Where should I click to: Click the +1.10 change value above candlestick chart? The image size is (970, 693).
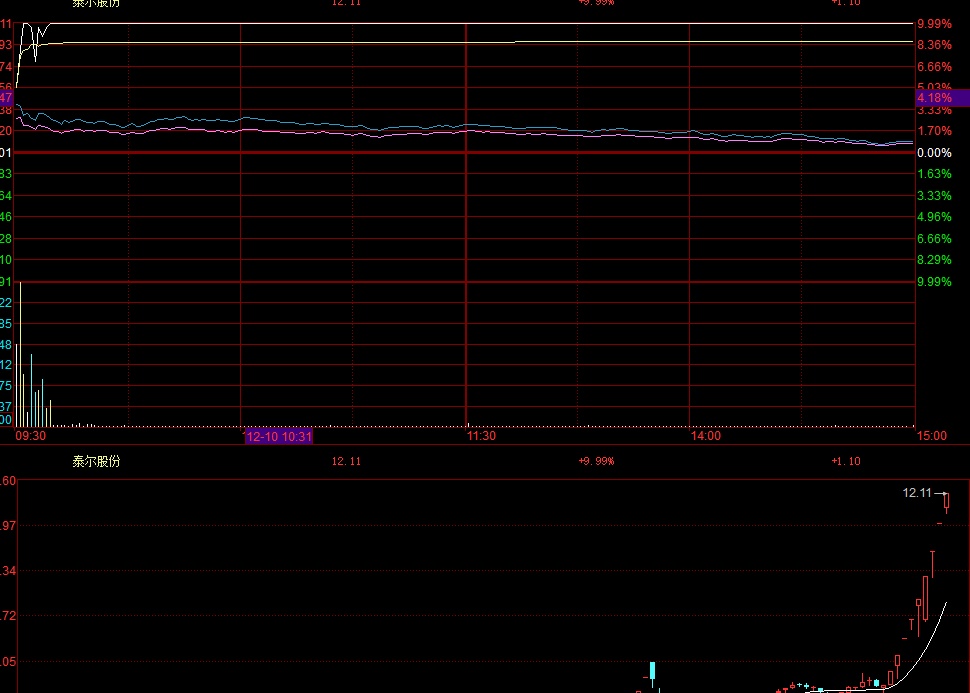click(845, 461)
